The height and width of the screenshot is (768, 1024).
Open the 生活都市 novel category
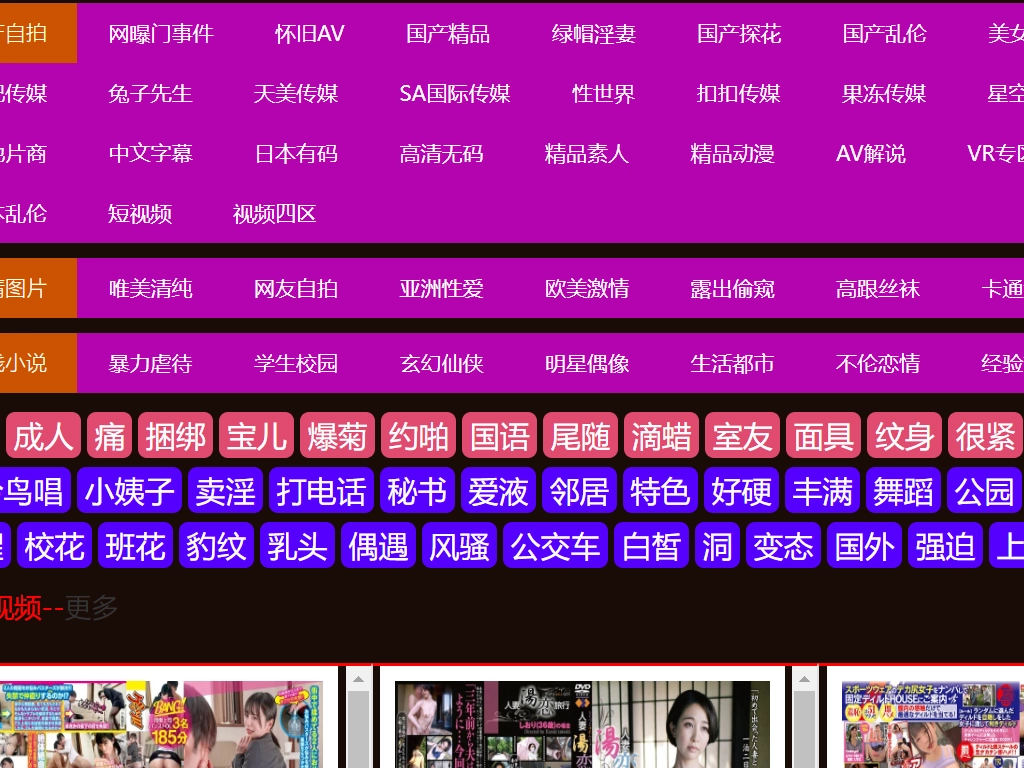click(x=732, y=363)
